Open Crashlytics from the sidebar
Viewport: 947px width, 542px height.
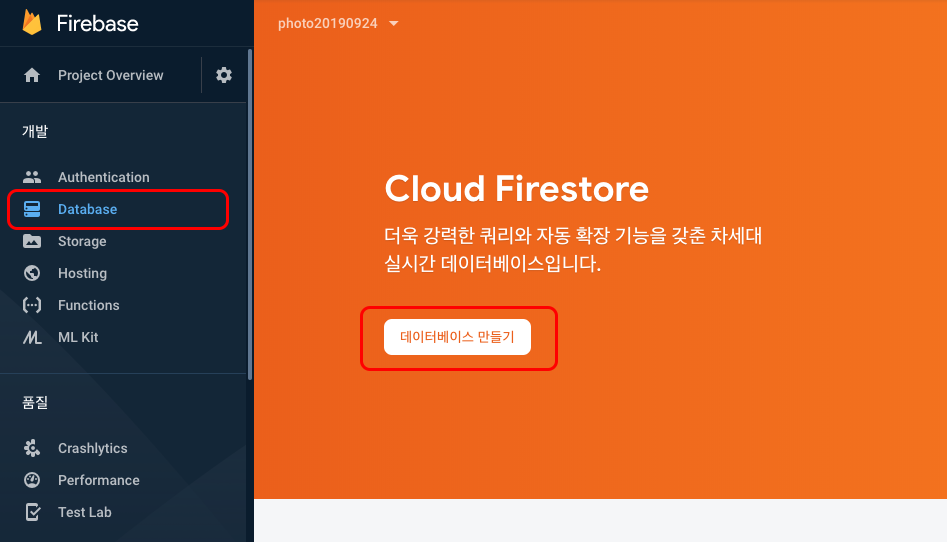92,448
